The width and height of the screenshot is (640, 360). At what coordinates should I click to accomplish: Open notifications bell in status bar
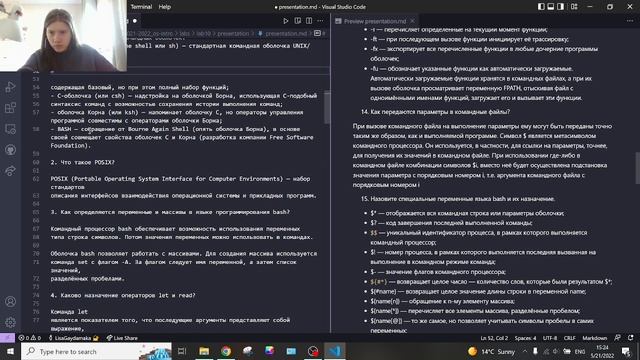(631, 338)
